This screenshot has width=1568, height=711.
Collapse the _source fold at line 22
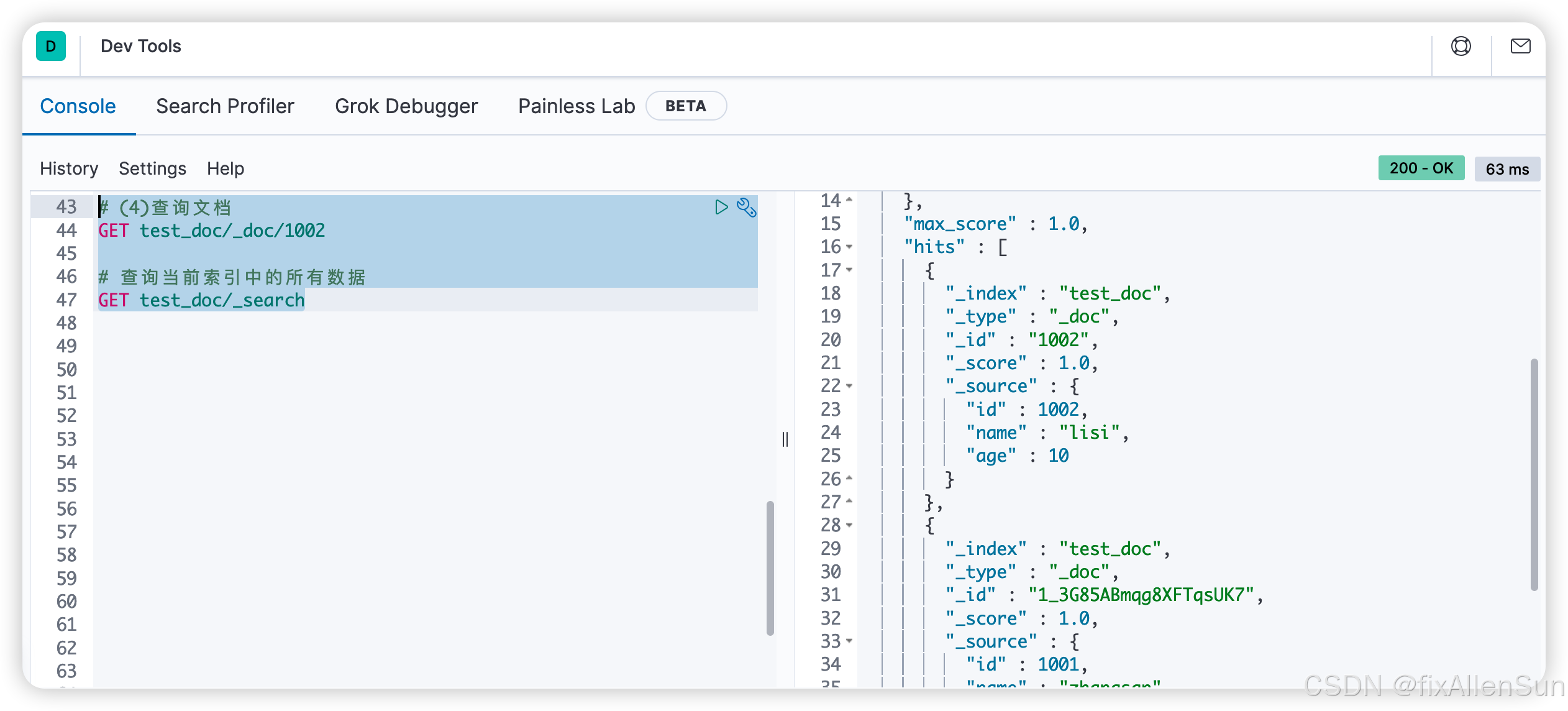(849, 387)
